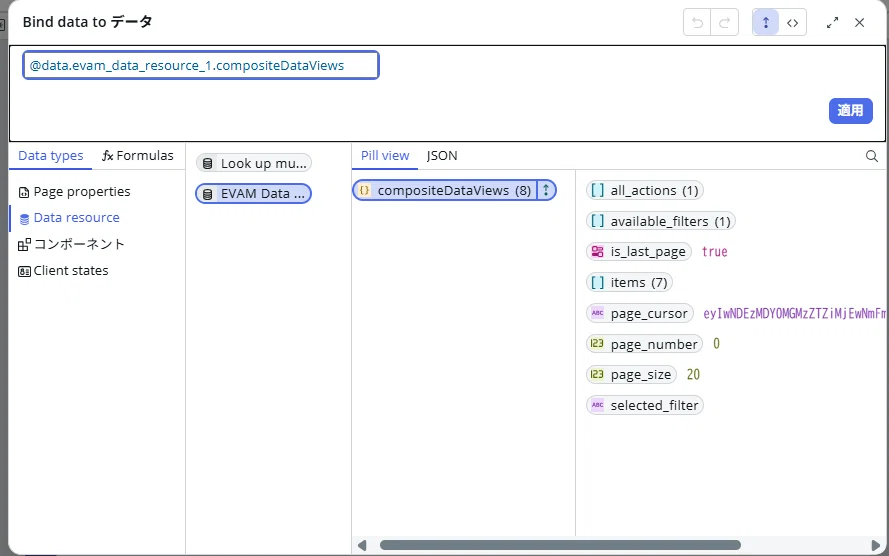The height and width of the screenshot is (556, 889).
Task: Choose the Look up mu... data resource pill
Action: click(254, 163)
